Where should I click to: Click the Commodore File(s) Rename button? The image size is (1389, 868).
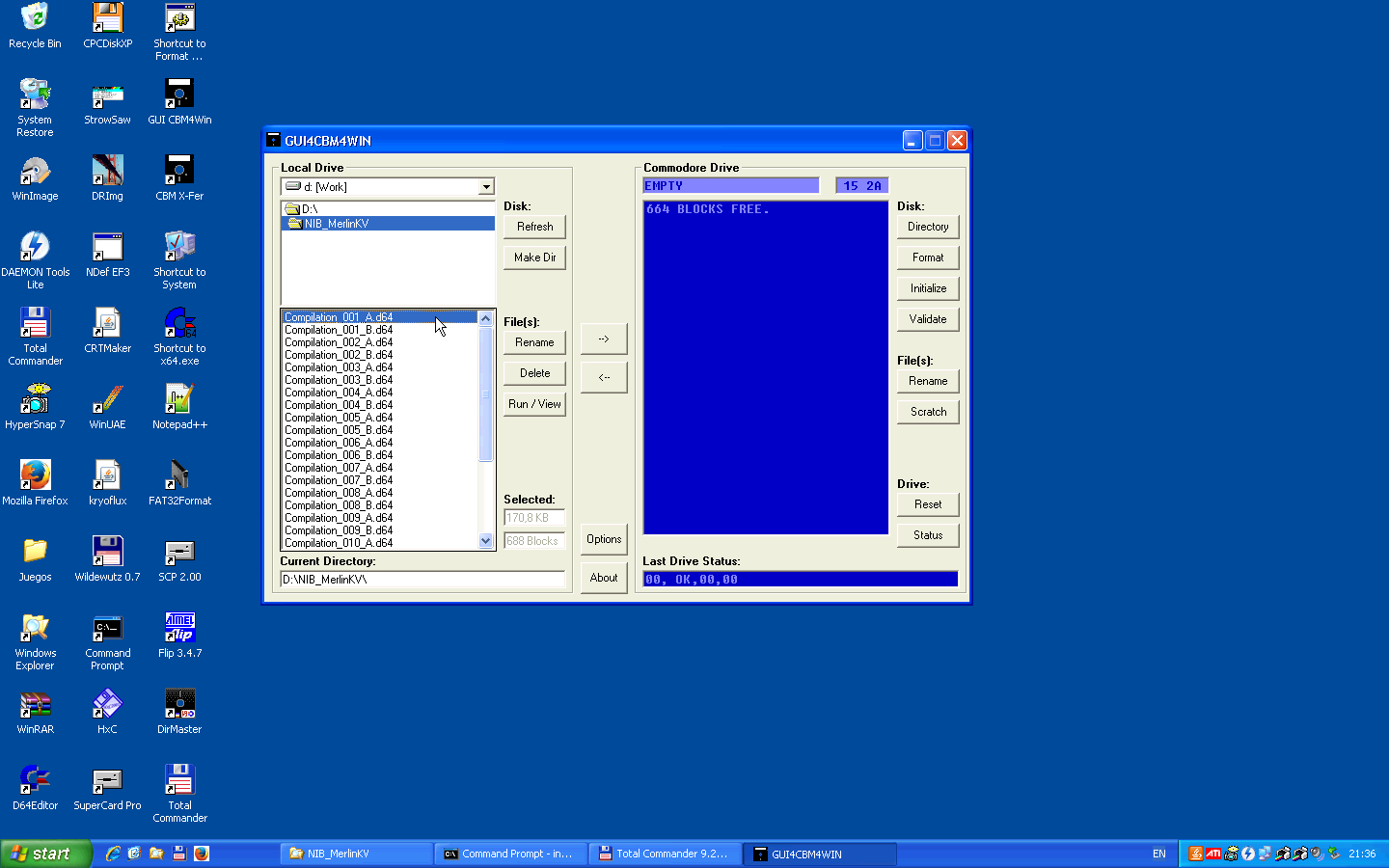point(928,381)
